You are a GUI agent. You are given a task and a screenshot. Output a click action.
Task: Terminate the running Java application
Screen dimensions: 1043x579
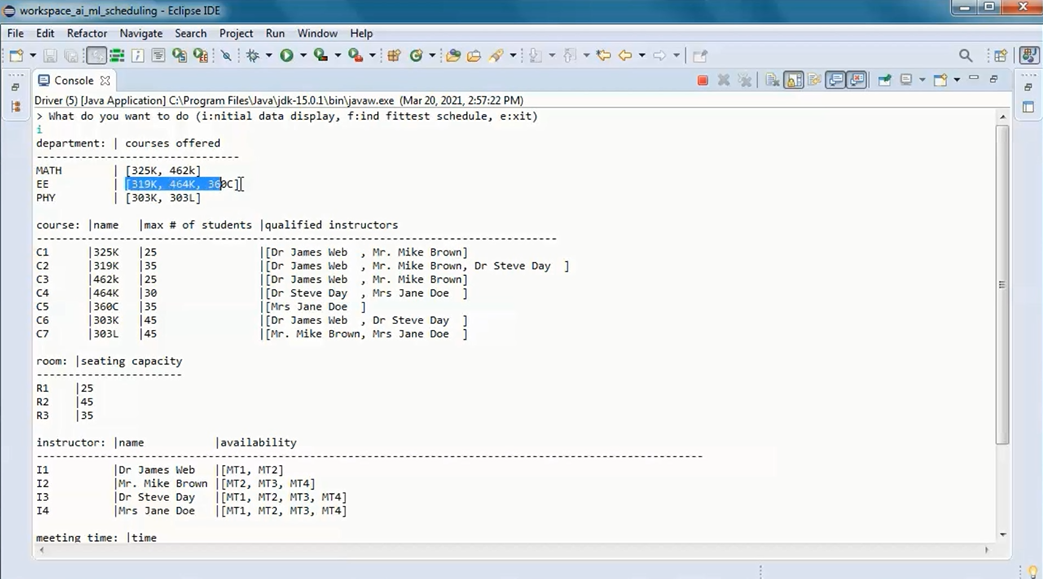702,80
